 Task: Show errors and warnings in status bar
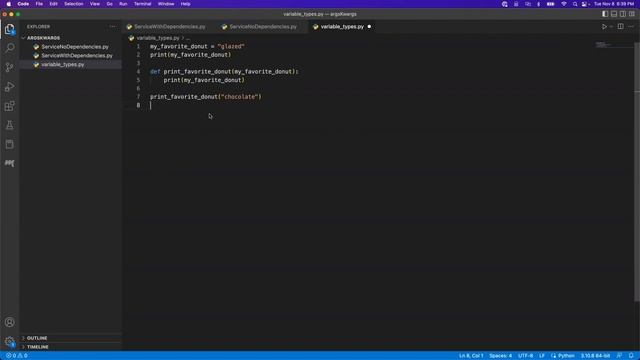[x=17, y=356]
